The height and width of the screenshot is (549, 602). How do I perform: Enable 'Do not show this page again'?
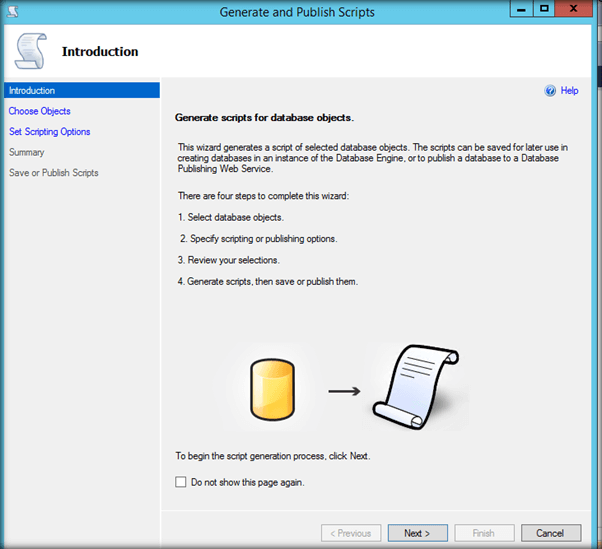click(x=180, y=482)
